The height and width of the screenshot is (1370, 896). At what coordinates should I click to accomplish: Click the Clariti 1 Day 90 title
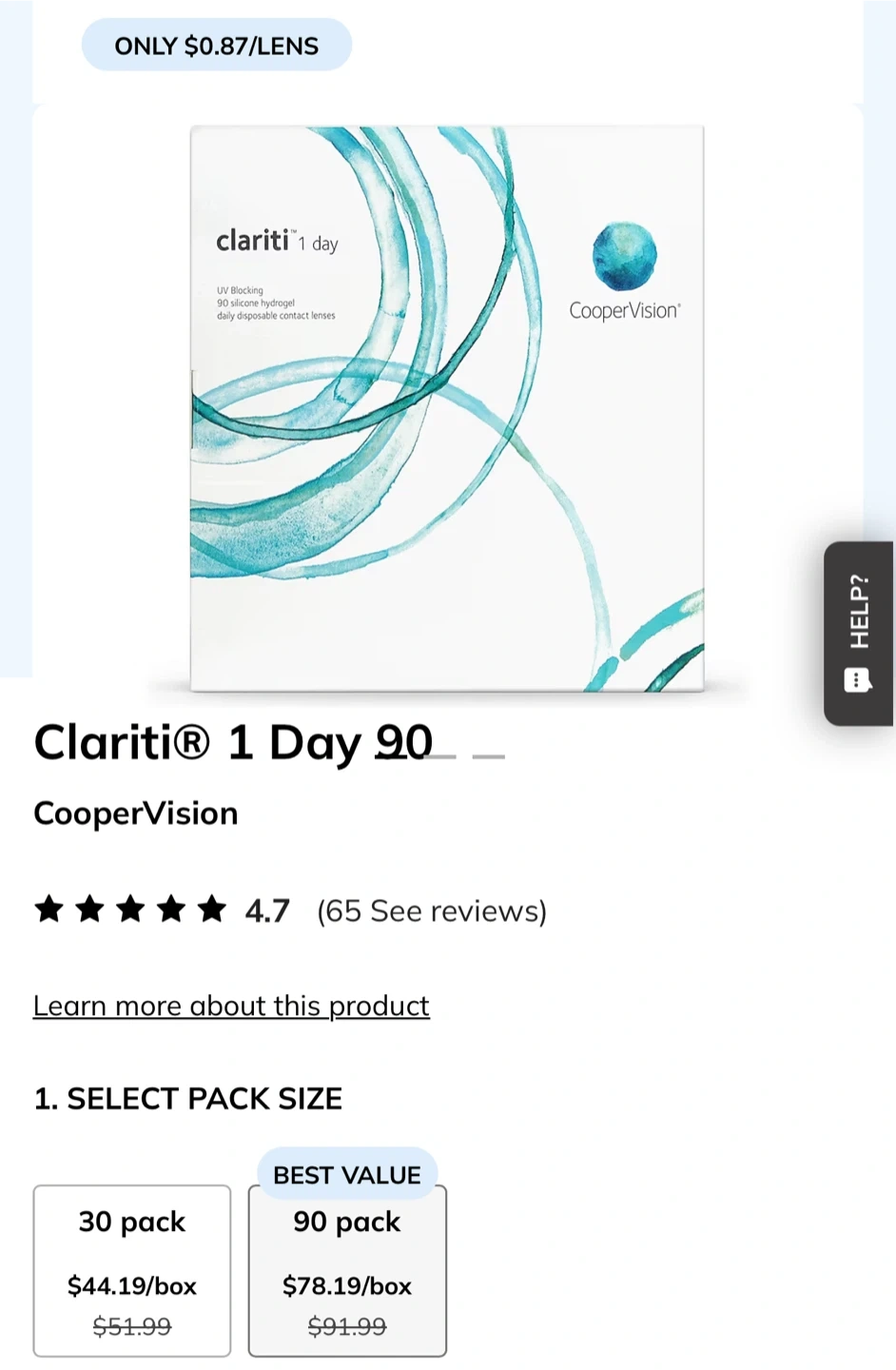pos(233,742)
